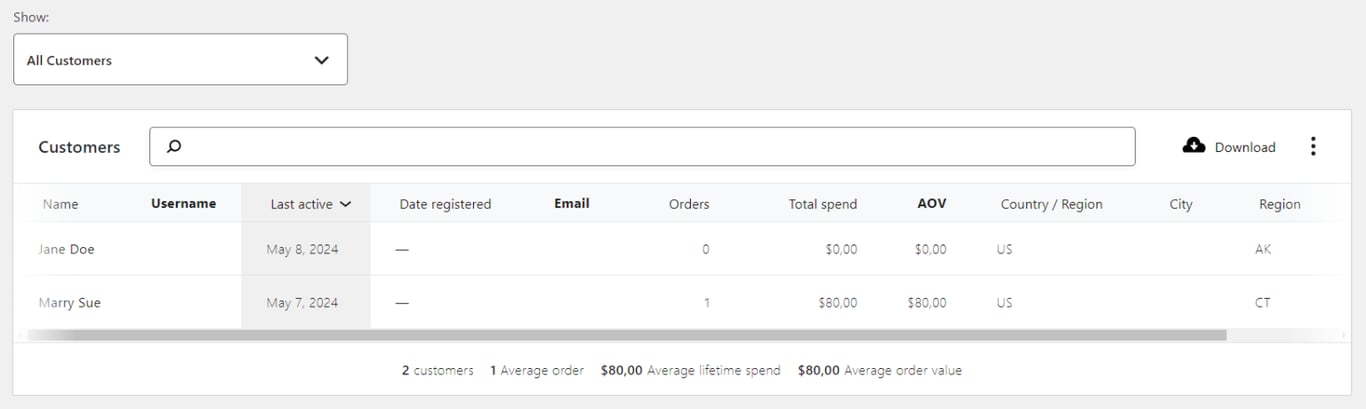
Task: Sort customers by Orders column
Action: pos(689,204)
